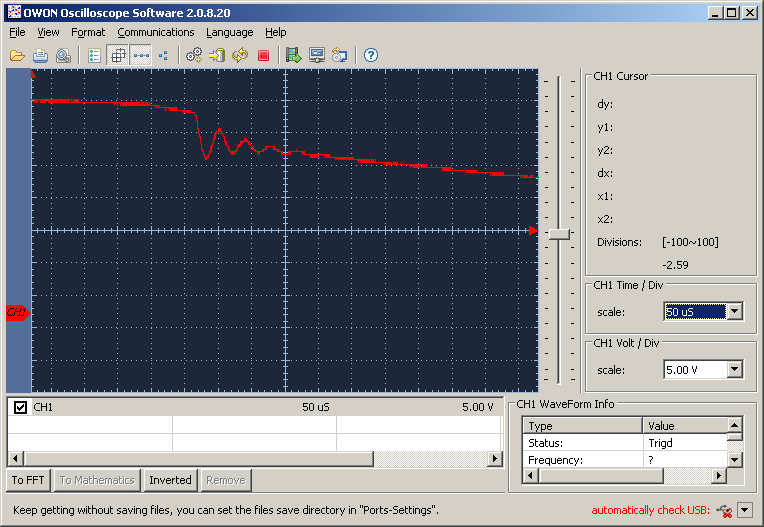Select the Status: row in WaveForm Info
The height and width of the screenshot is (527, 764).
pyautogui.click(x=625, y=443)
